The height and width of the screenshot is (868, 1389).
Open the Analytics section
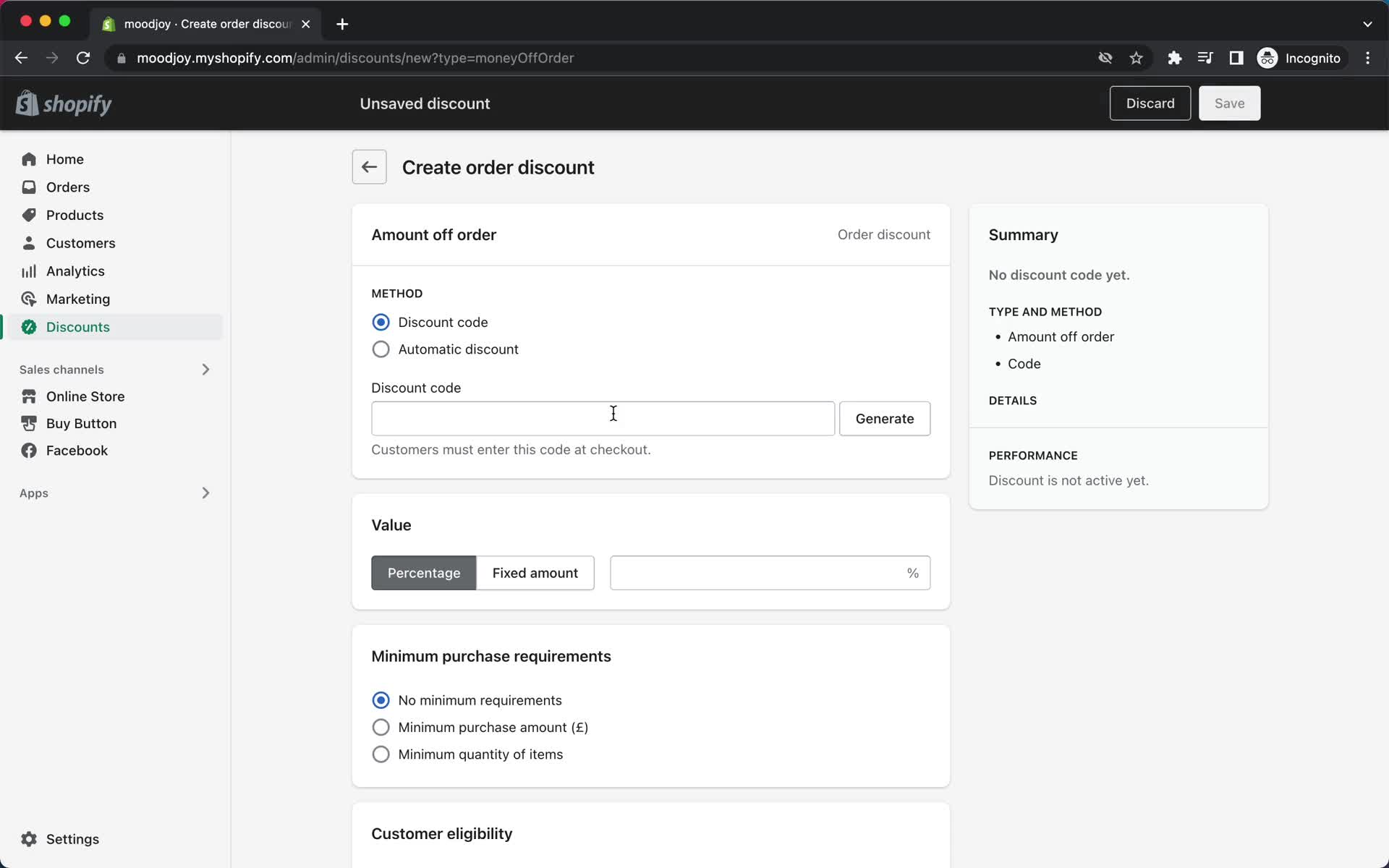tap(74, 271)
